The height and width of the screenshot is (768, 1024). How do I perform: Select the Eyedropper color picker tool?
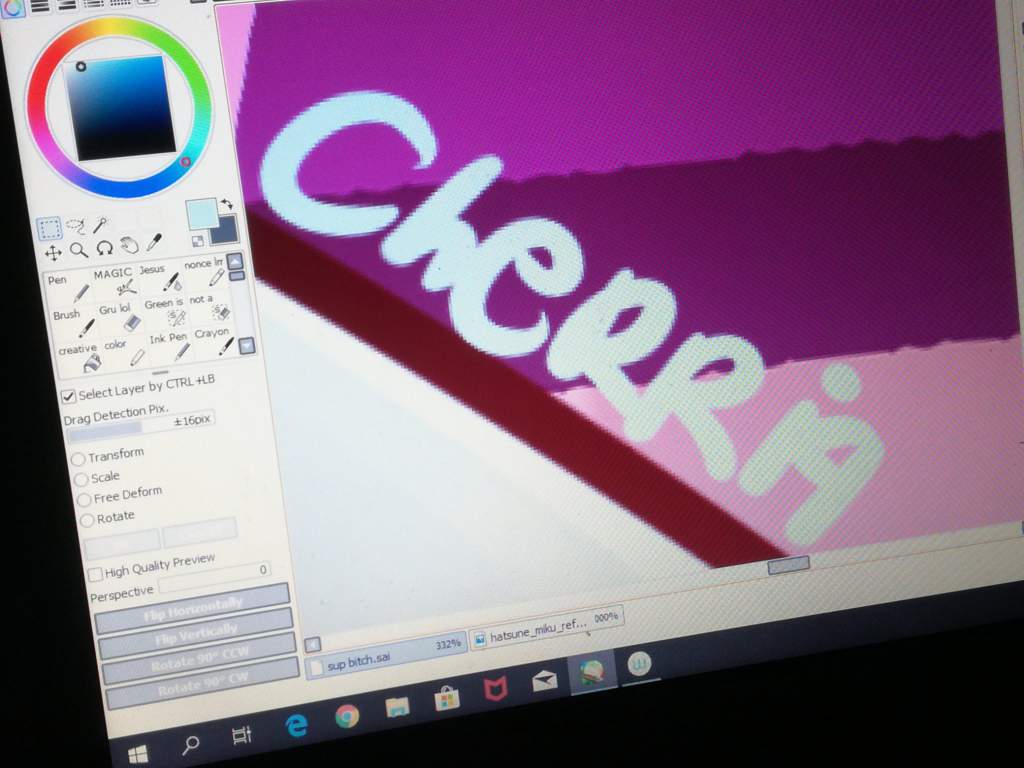(154, 243)
